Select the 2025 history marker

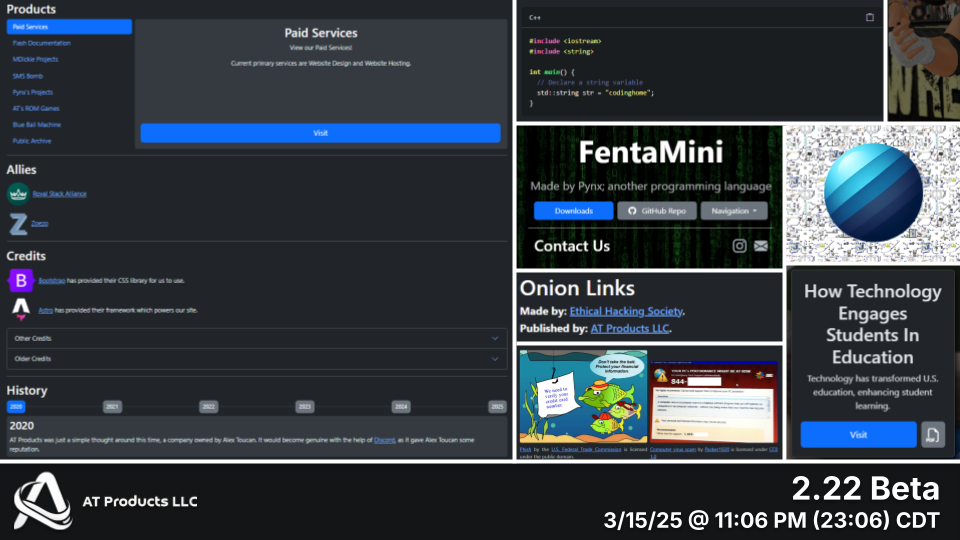coord(497,407)
